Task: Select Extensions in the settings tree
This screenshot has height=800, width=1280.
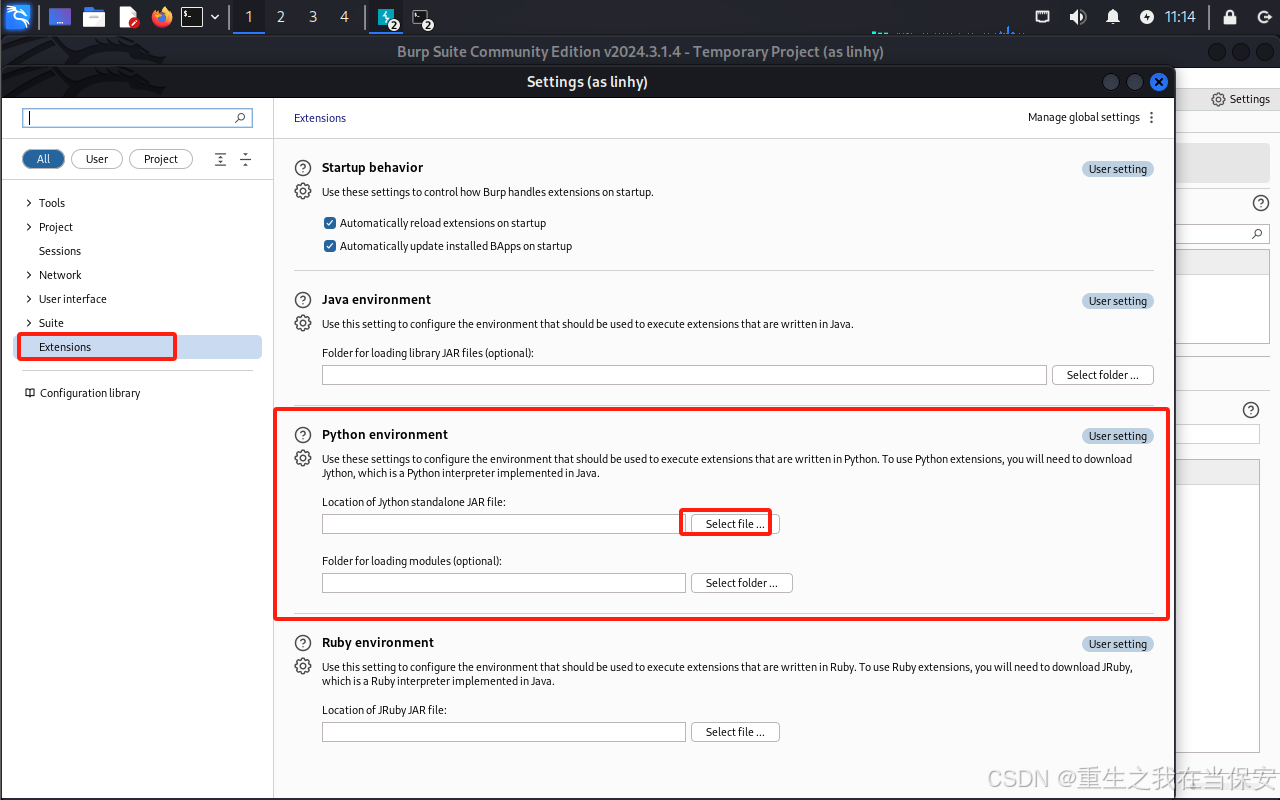Action: click(x=139, y=347)
